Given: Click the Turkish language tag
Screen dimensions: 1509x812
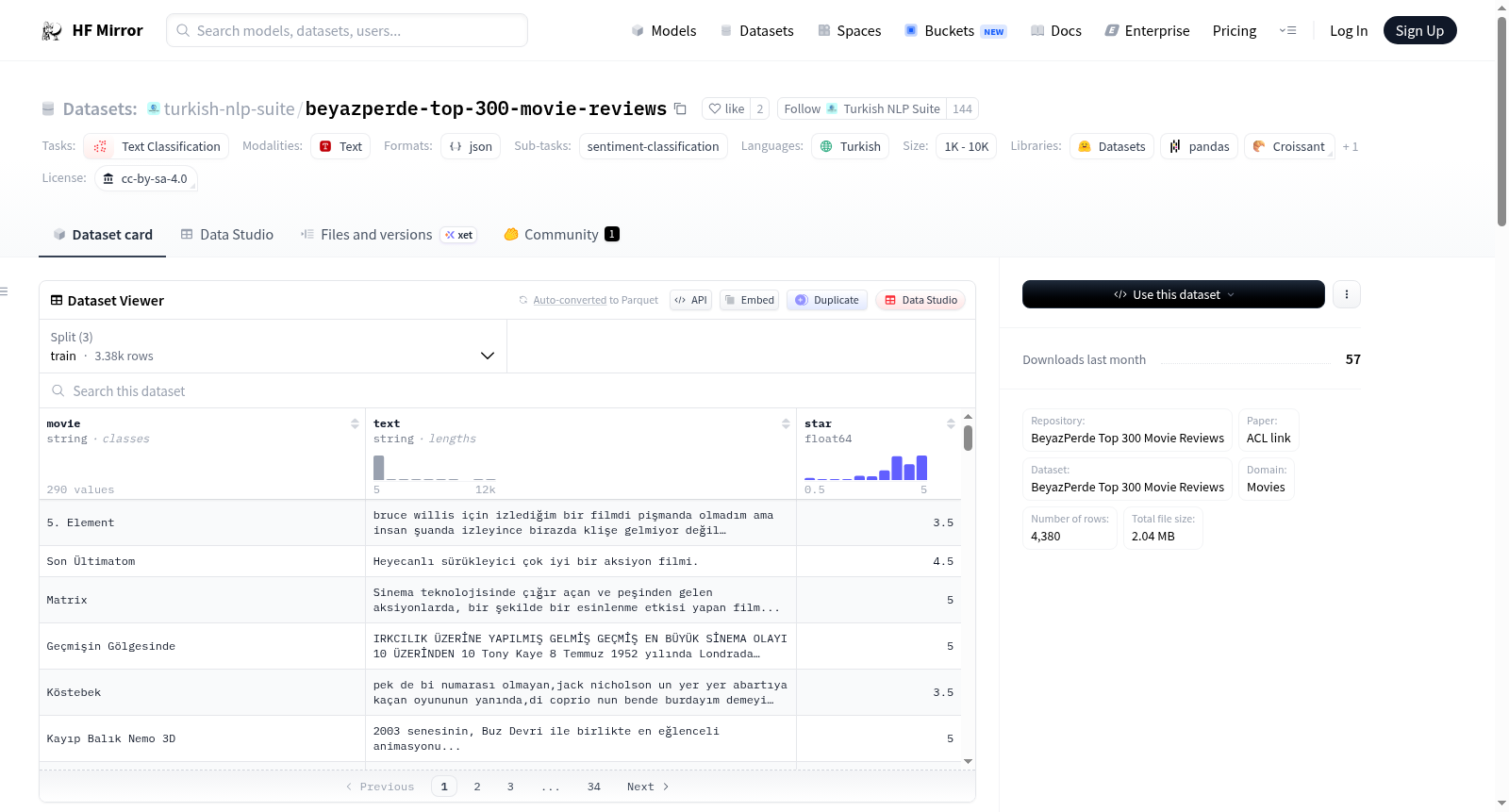Looking at the screenshot, I should 851,146.
